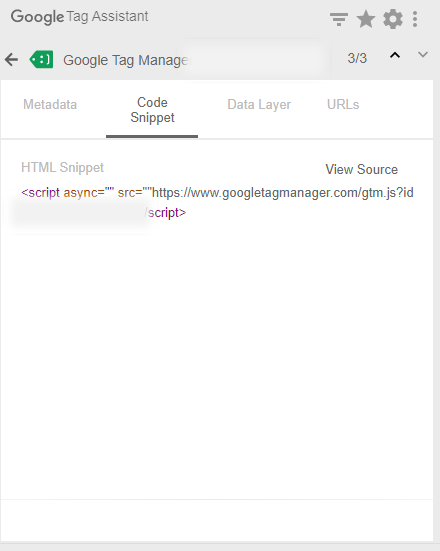Open the Data Layer tab
The image size is (440, 551).
pyautogui.click(x=259, y=104)
